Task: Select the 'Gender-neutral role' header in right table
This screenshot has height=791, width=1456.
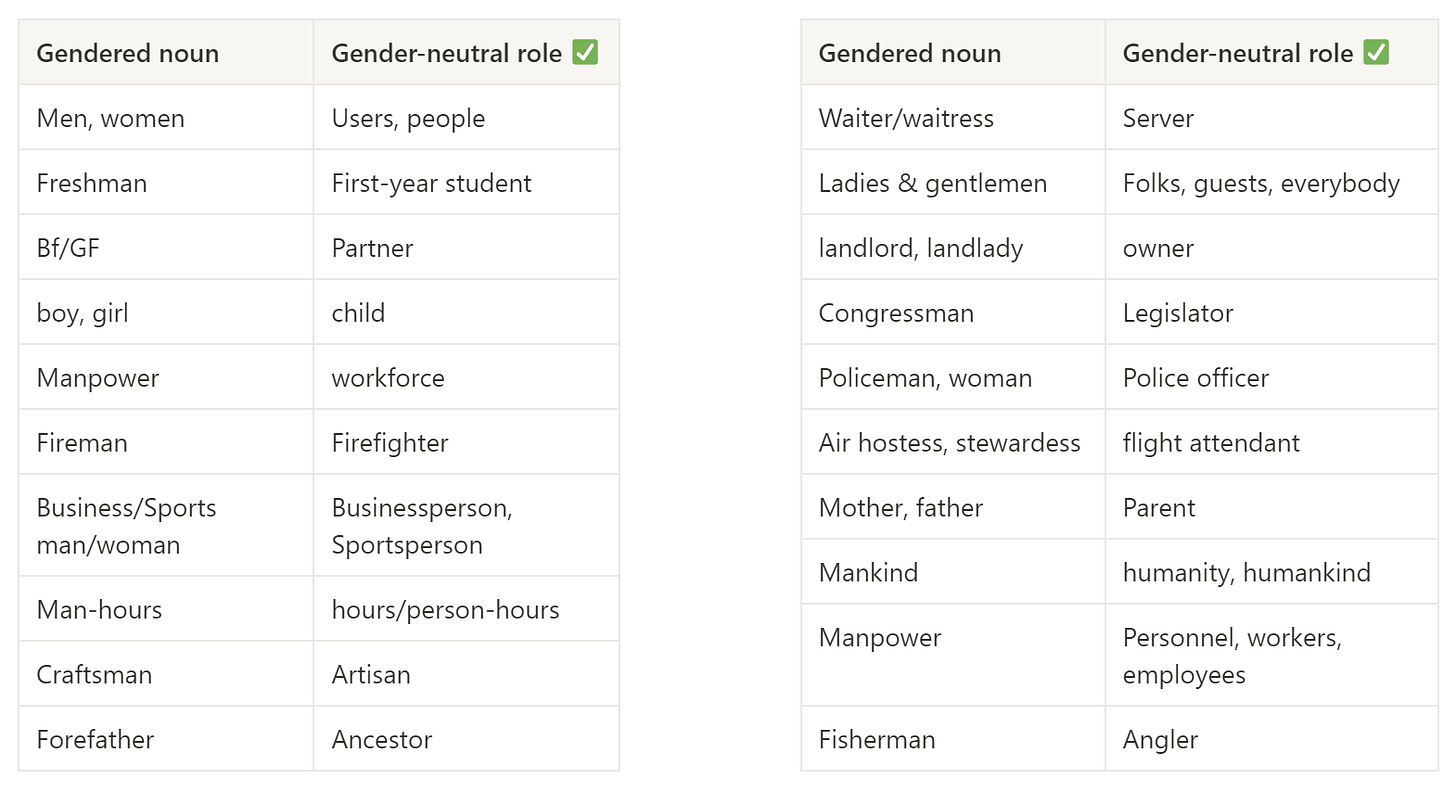Action: [x=1271, y=52]
